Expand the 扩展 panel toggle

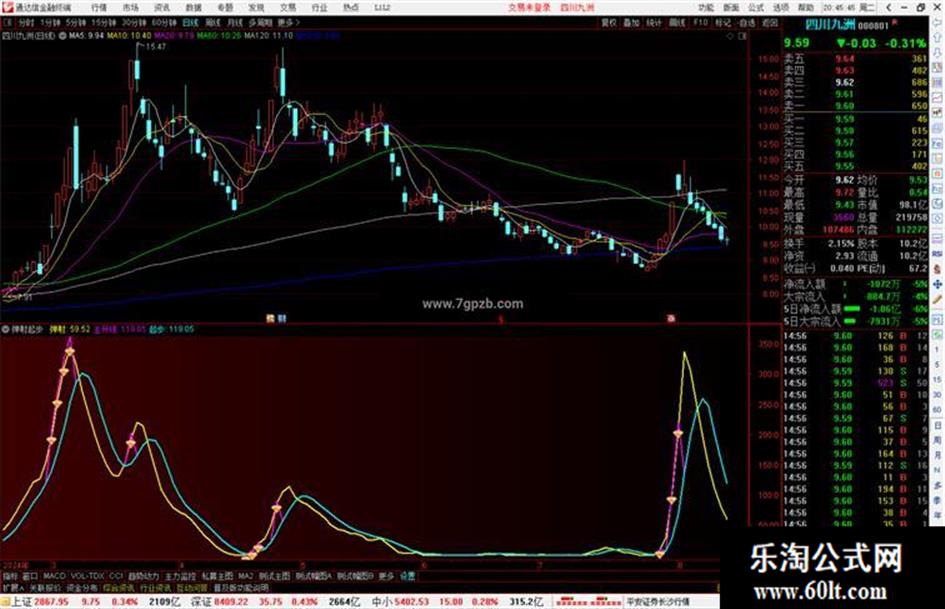(x=13, y=588)
